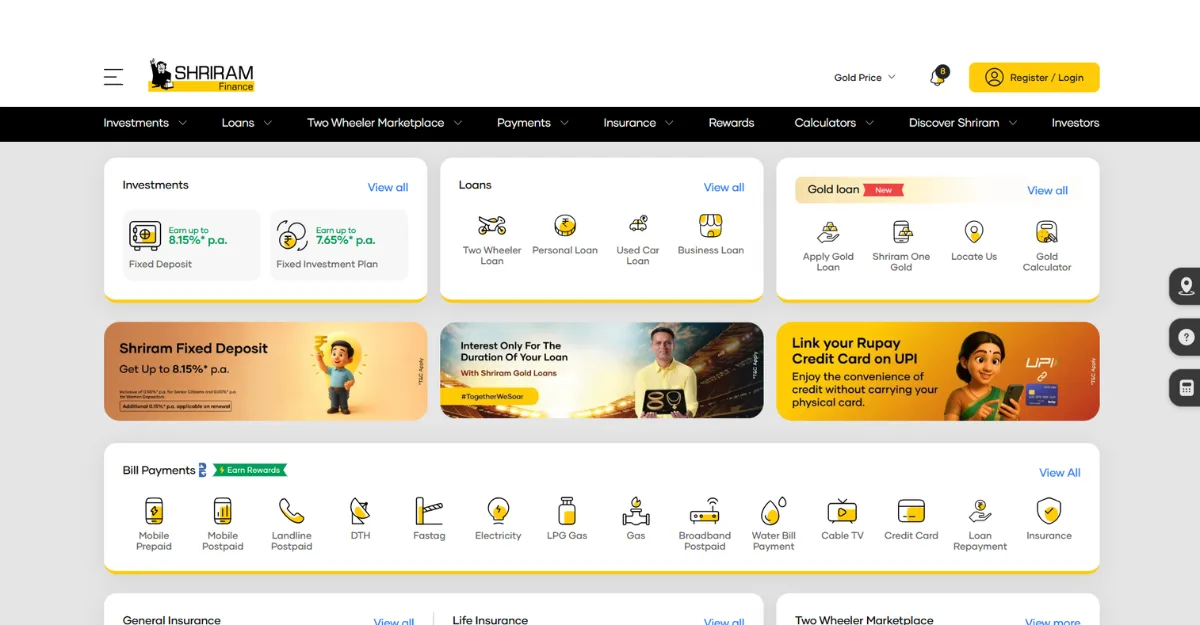Go to the Rewards menu item
This screenshot has width=1200, height=625.
tap(731, 123)
